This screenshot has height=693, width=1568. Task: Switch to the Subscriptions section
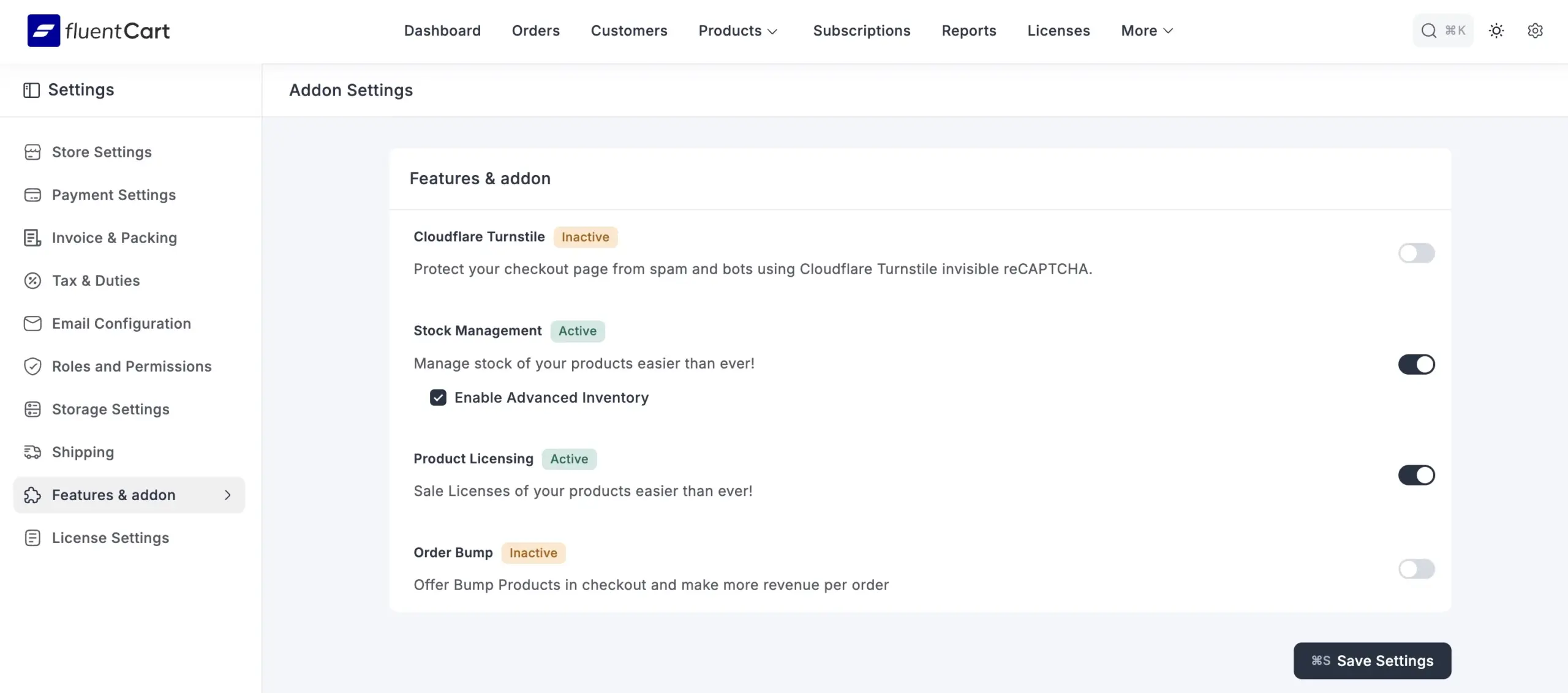click(x=861, y=30)
